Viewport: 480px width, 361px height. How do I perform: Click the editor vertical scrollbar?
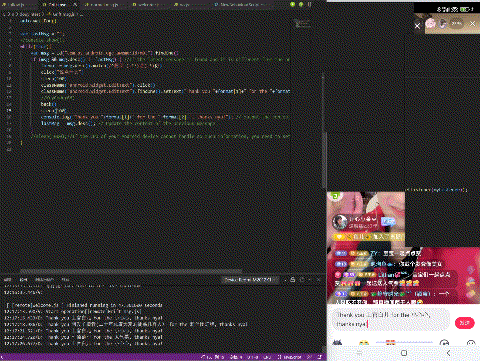[x=324, y=160]
